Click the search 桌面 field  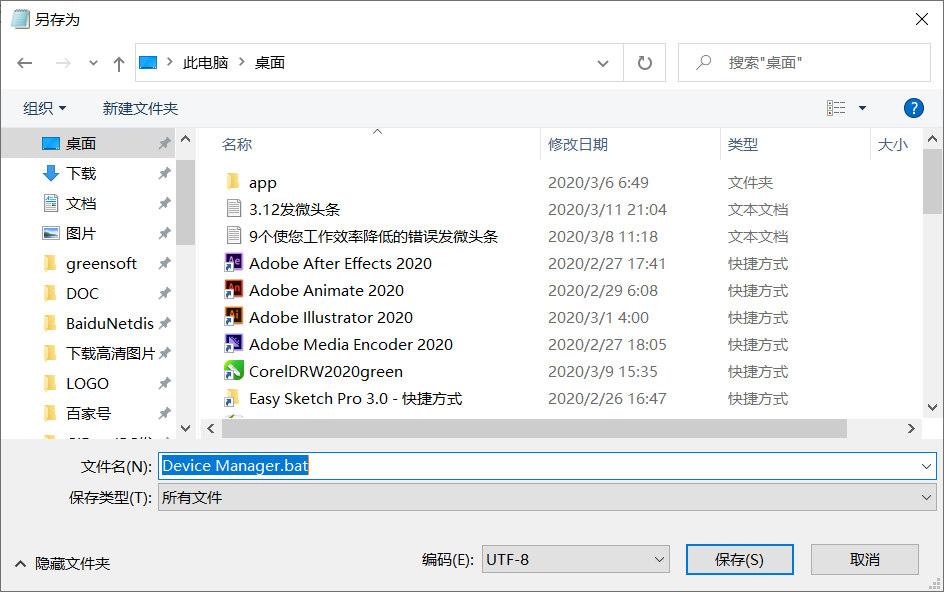(x=804, y=63)
